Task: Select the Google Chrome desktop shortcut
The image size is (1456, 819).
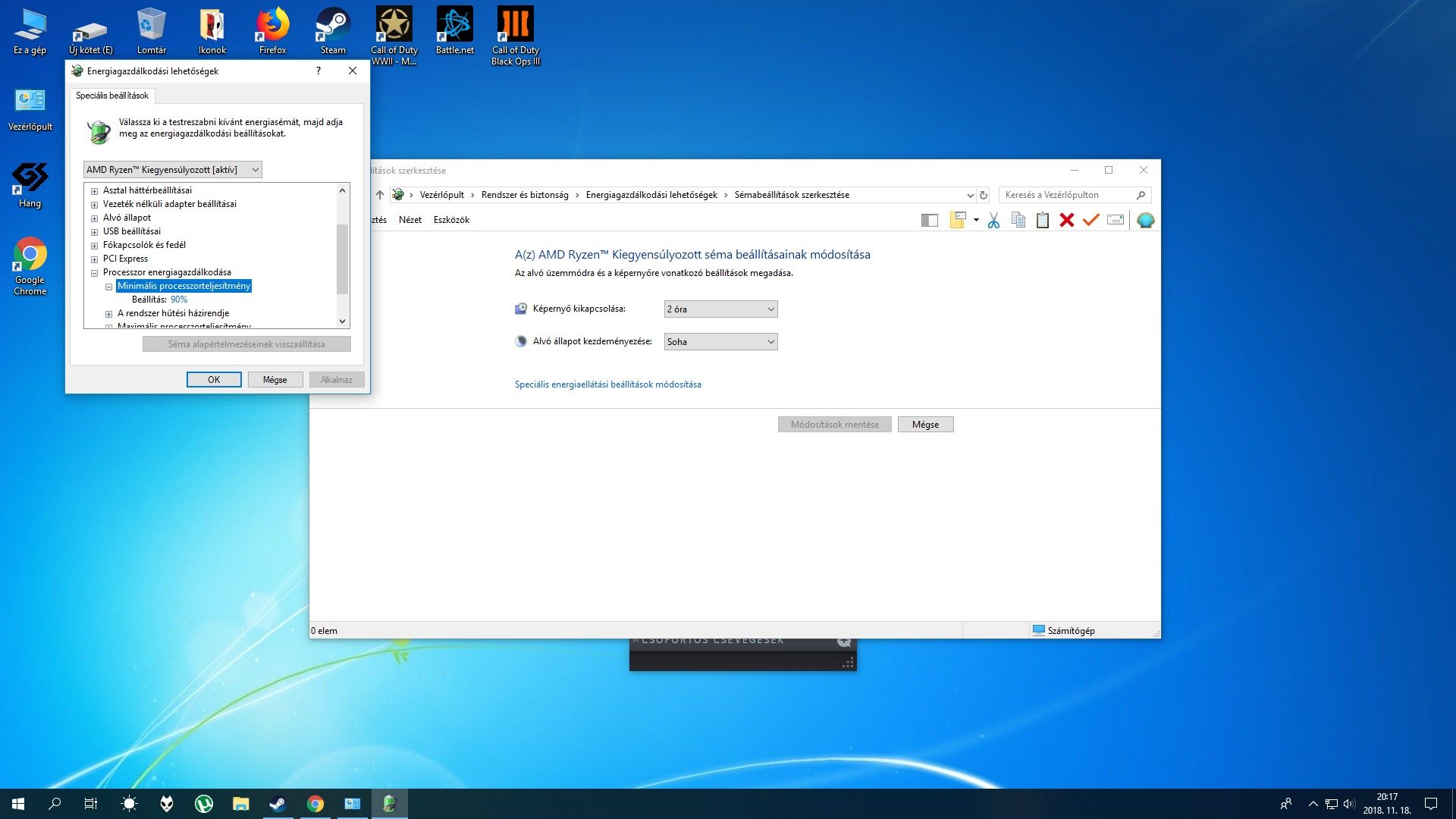Action: point(30,266)
